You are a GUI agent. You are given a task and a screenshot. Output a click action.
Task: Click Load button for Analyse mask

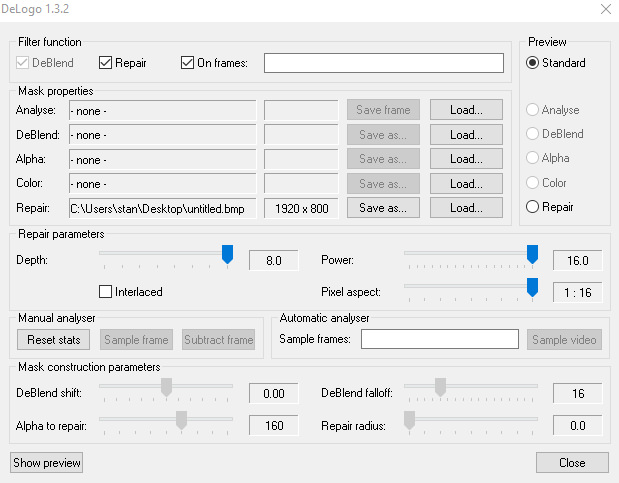click(x=466, y=110)
